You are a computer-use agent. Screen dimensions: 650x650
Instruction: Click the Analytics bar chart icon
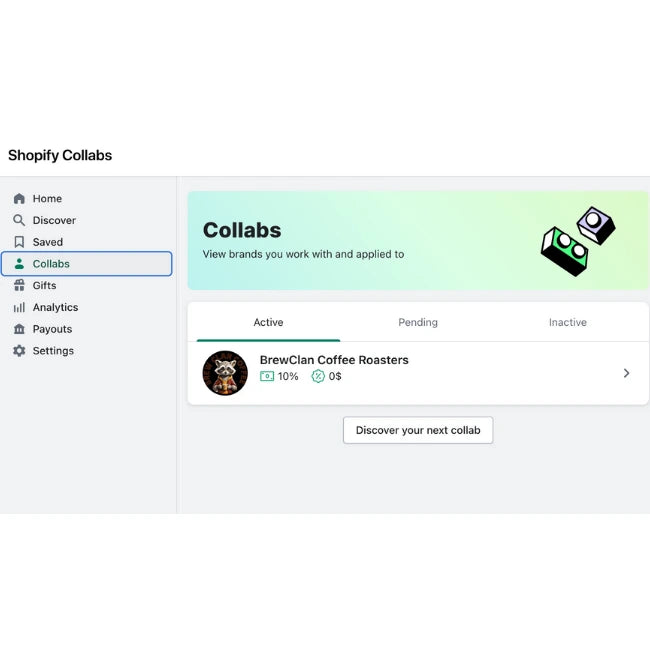coord(19,307)
